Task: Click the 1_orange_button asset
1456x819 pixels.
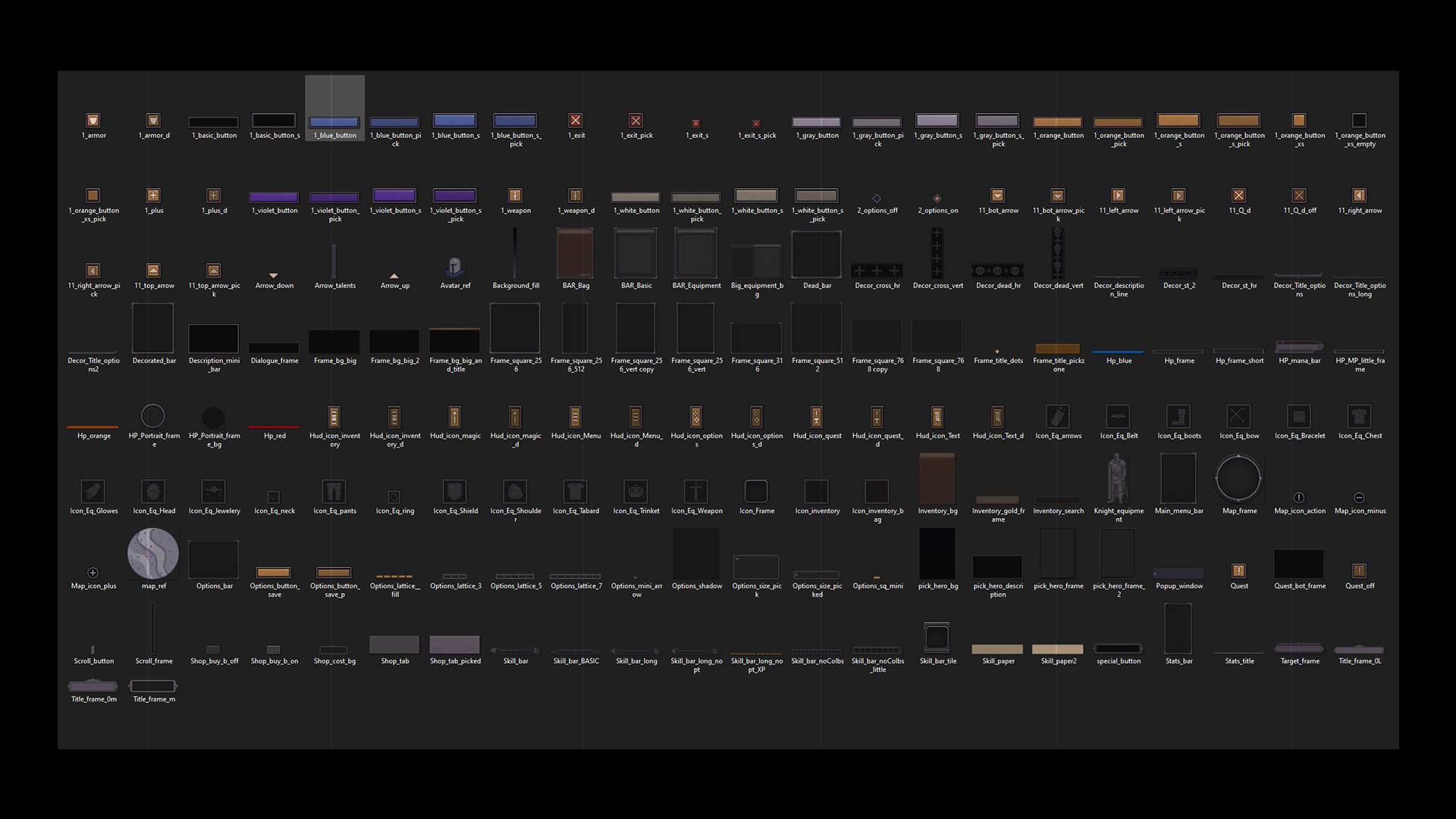Action: click(x=1058, y=122)
